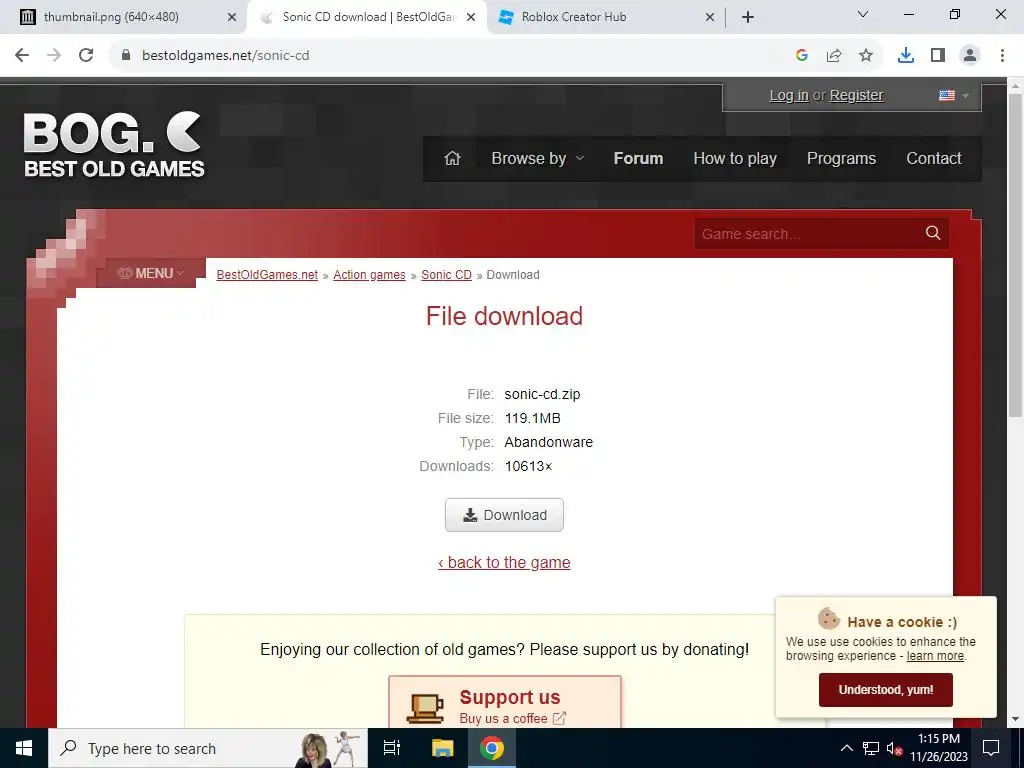Open Chrome downloads icon
Viewport: 1024px width, 768px height.
906,56
